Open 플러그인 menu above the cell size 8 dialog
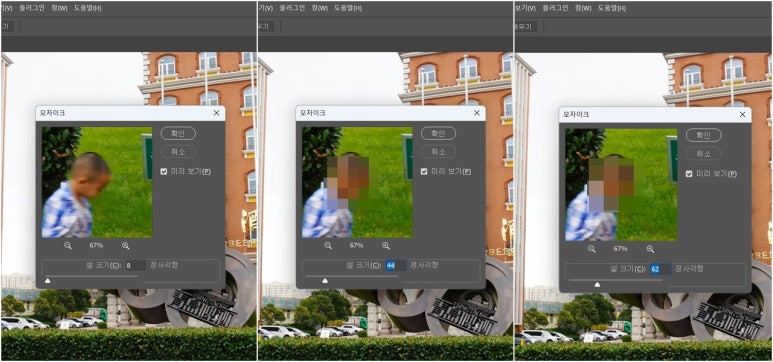773x362 pixels. coord(32,8)
